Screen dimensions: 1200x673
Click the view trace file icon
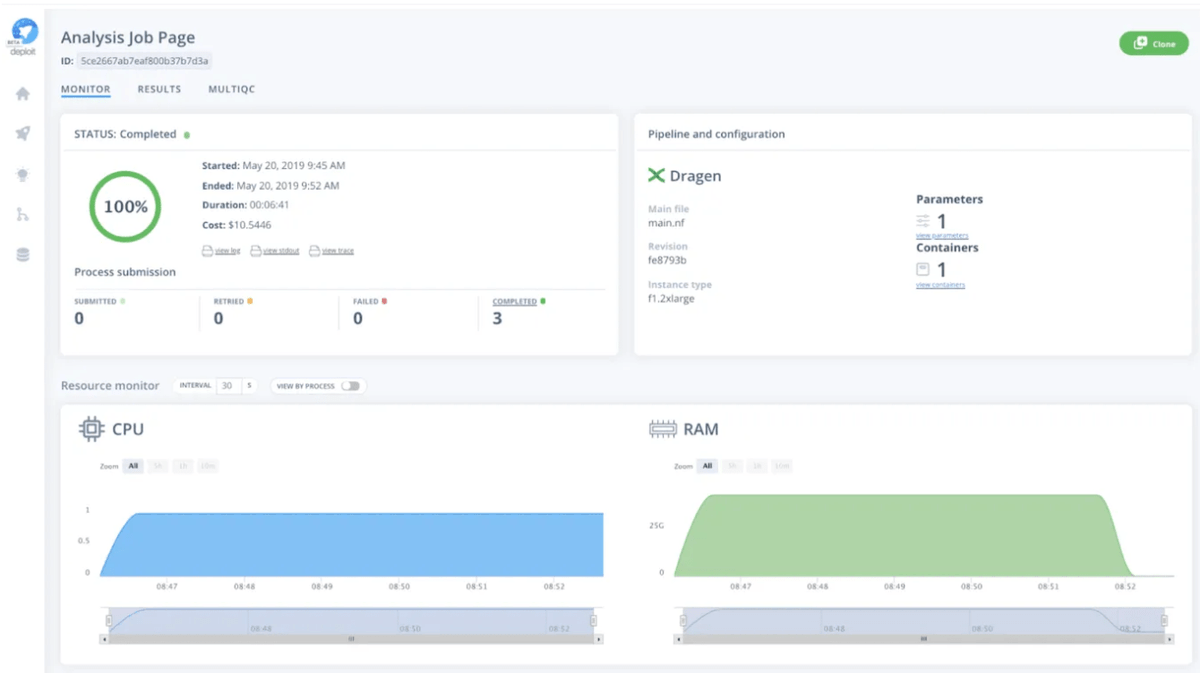[x=314, y=251]
